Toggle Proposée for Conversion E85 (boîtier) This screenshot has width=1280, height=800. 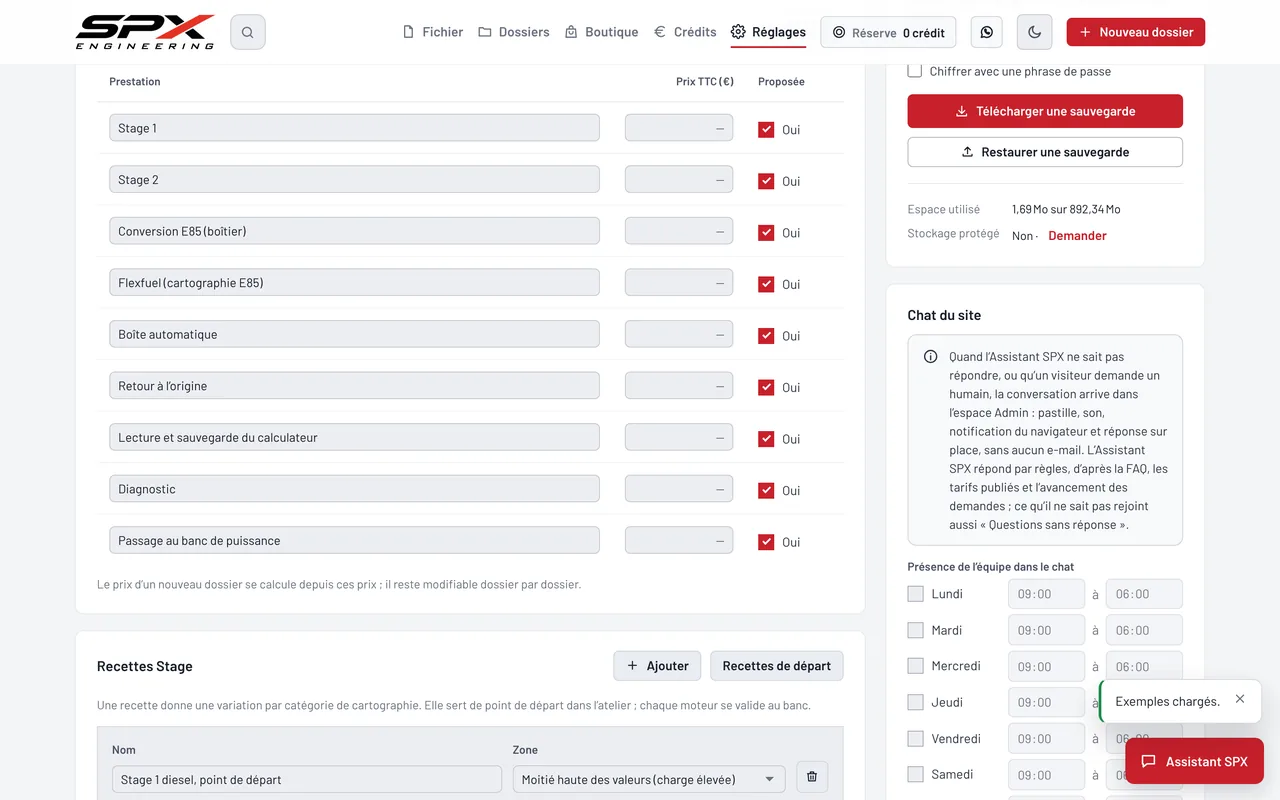click(766, 232)
